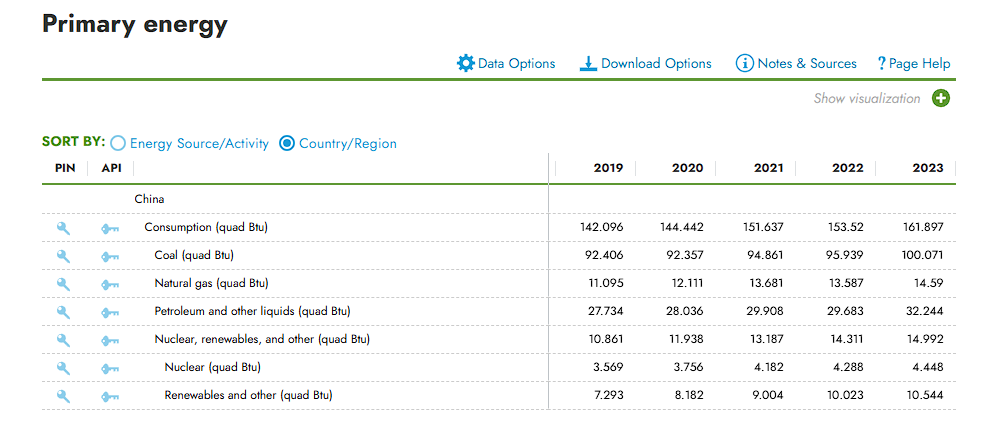Click pin icon for Natural gas row
Viewport: 992px width, 444px height.
point(64,284)
